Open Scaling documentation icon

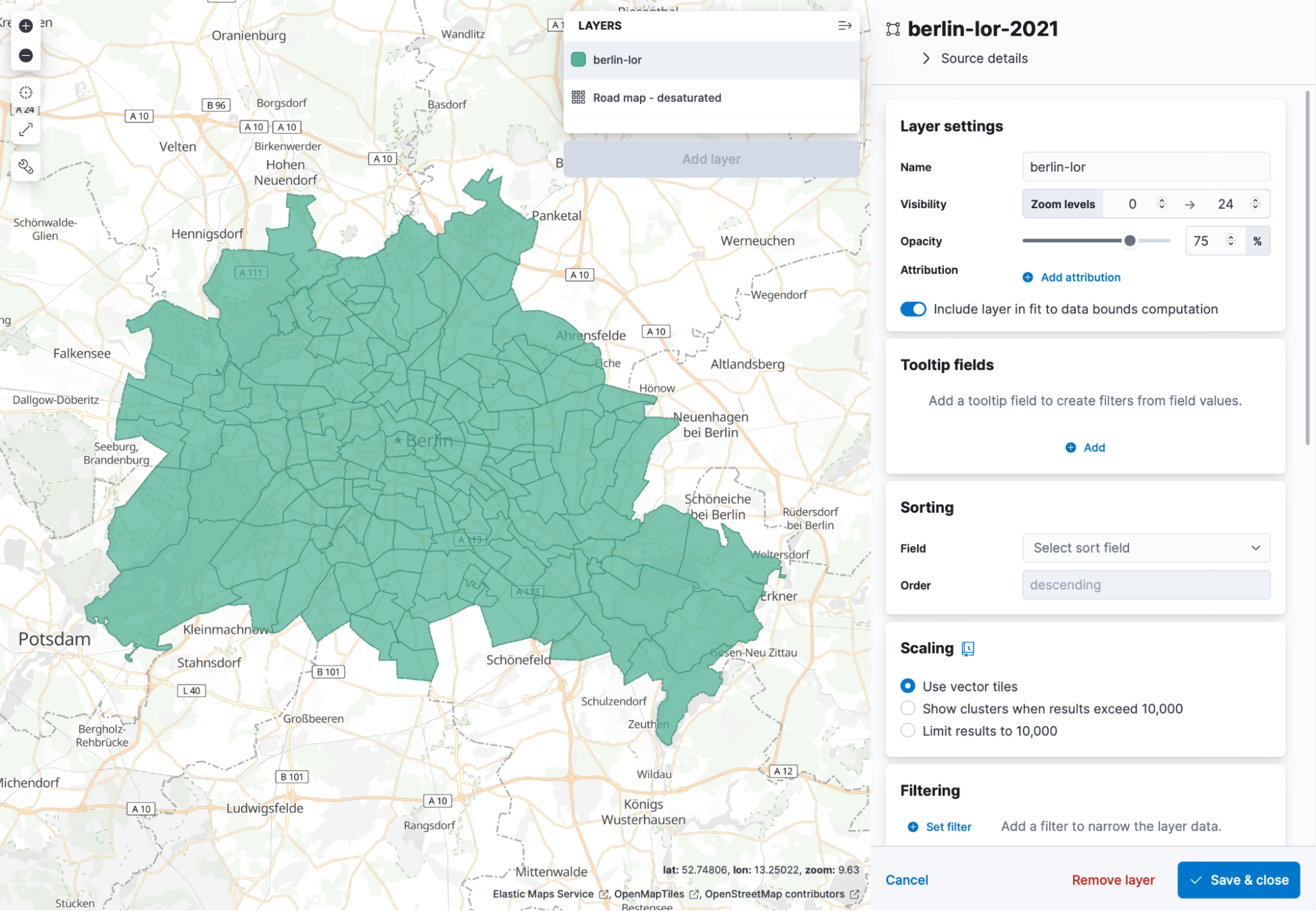point(968,648)
